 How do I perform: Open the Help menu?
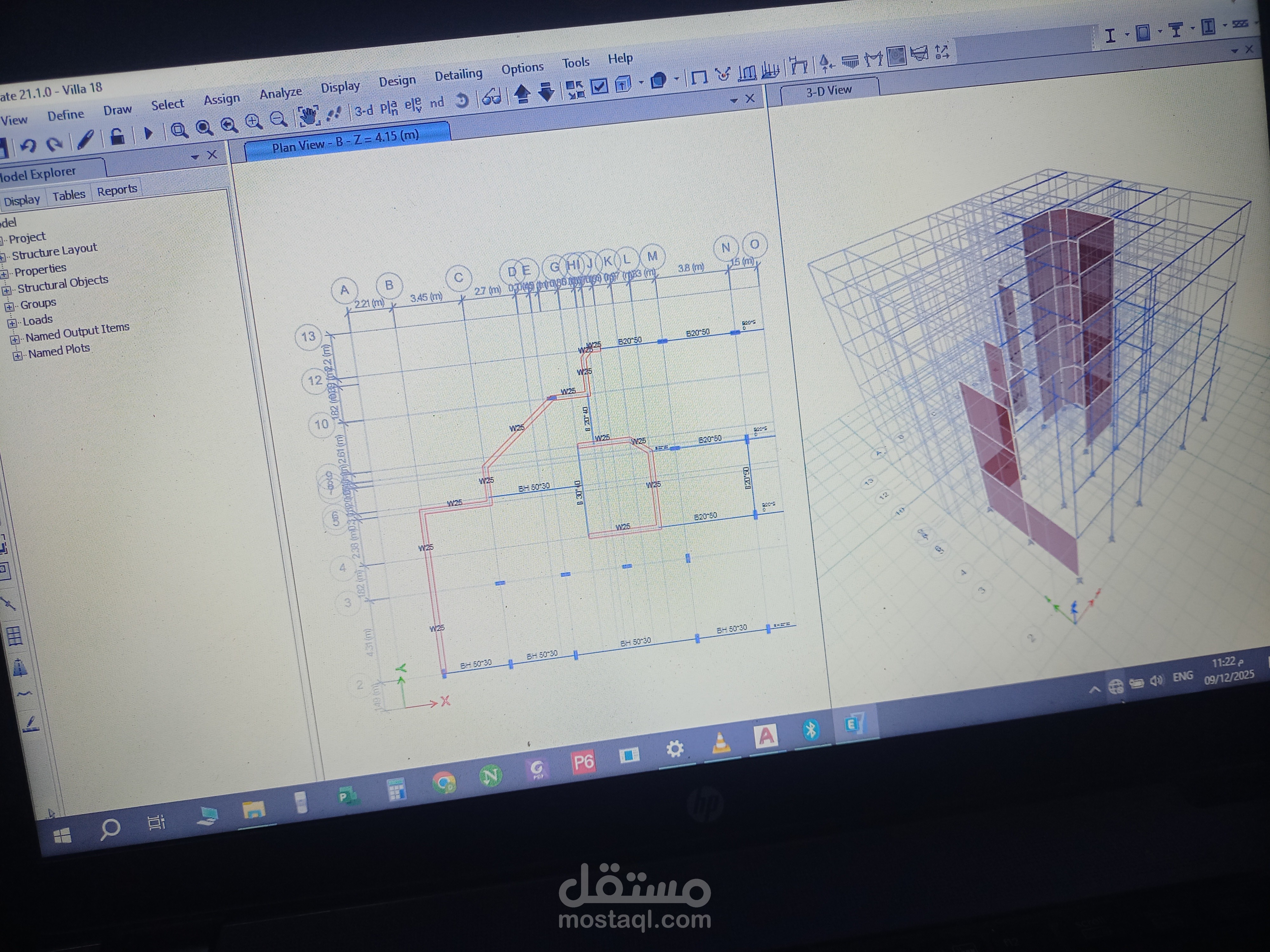[620, 58]
